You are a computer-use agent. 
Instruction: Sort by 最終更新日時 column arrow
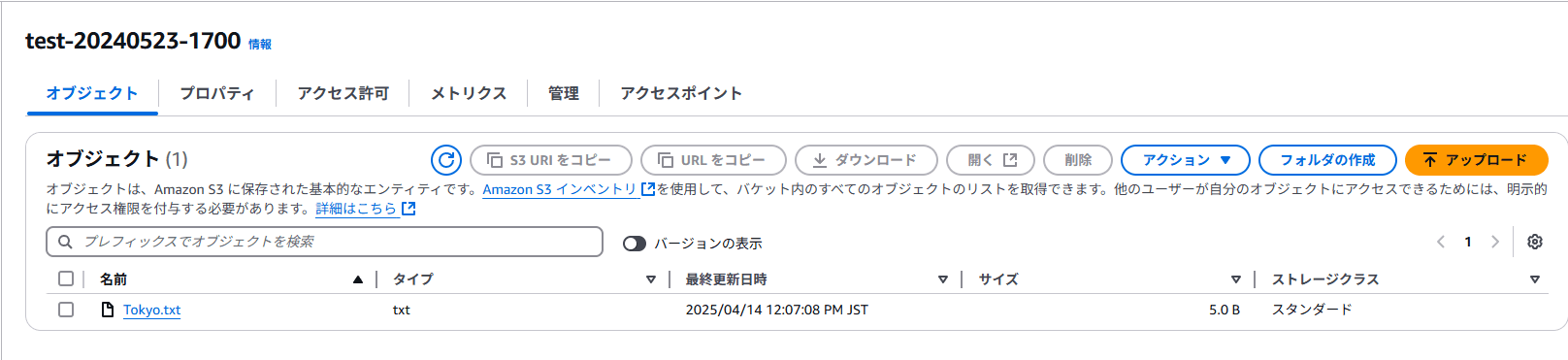(942, 279)
